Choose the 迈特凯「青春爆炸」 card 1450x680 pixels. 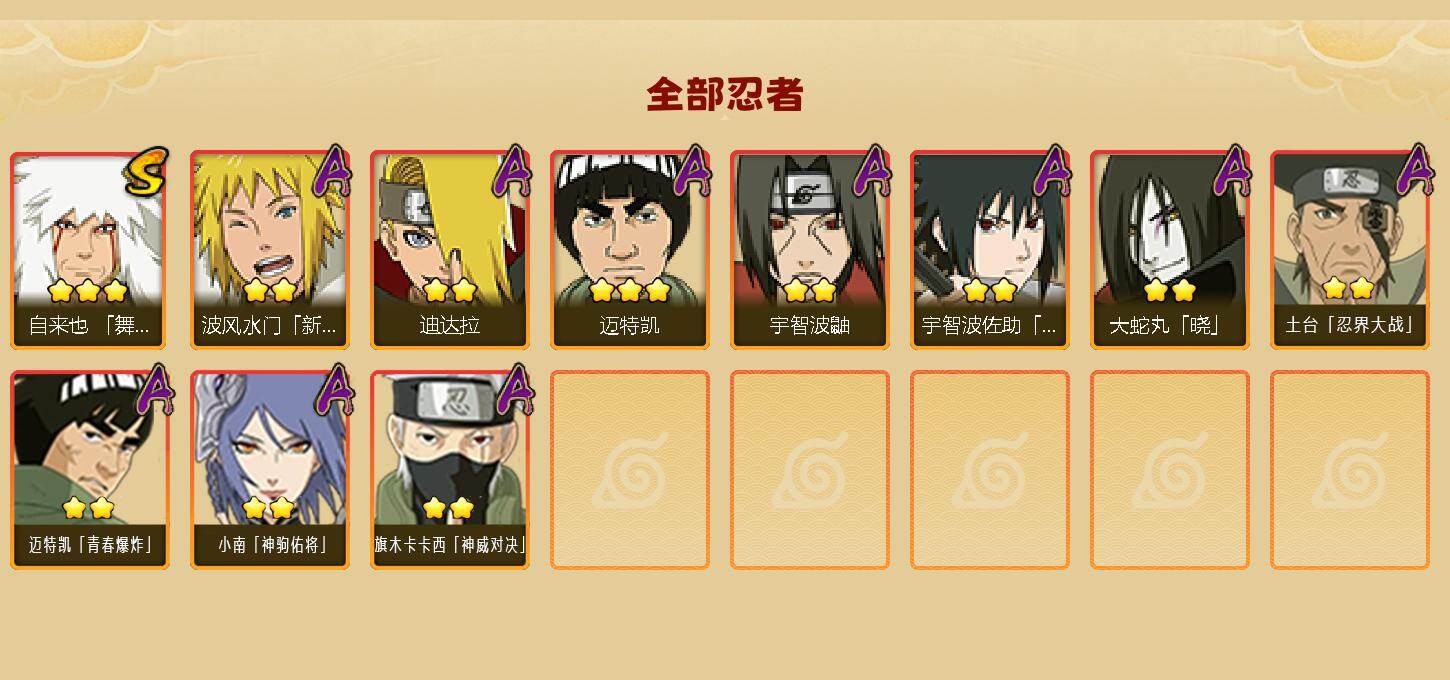coord(90,470)
